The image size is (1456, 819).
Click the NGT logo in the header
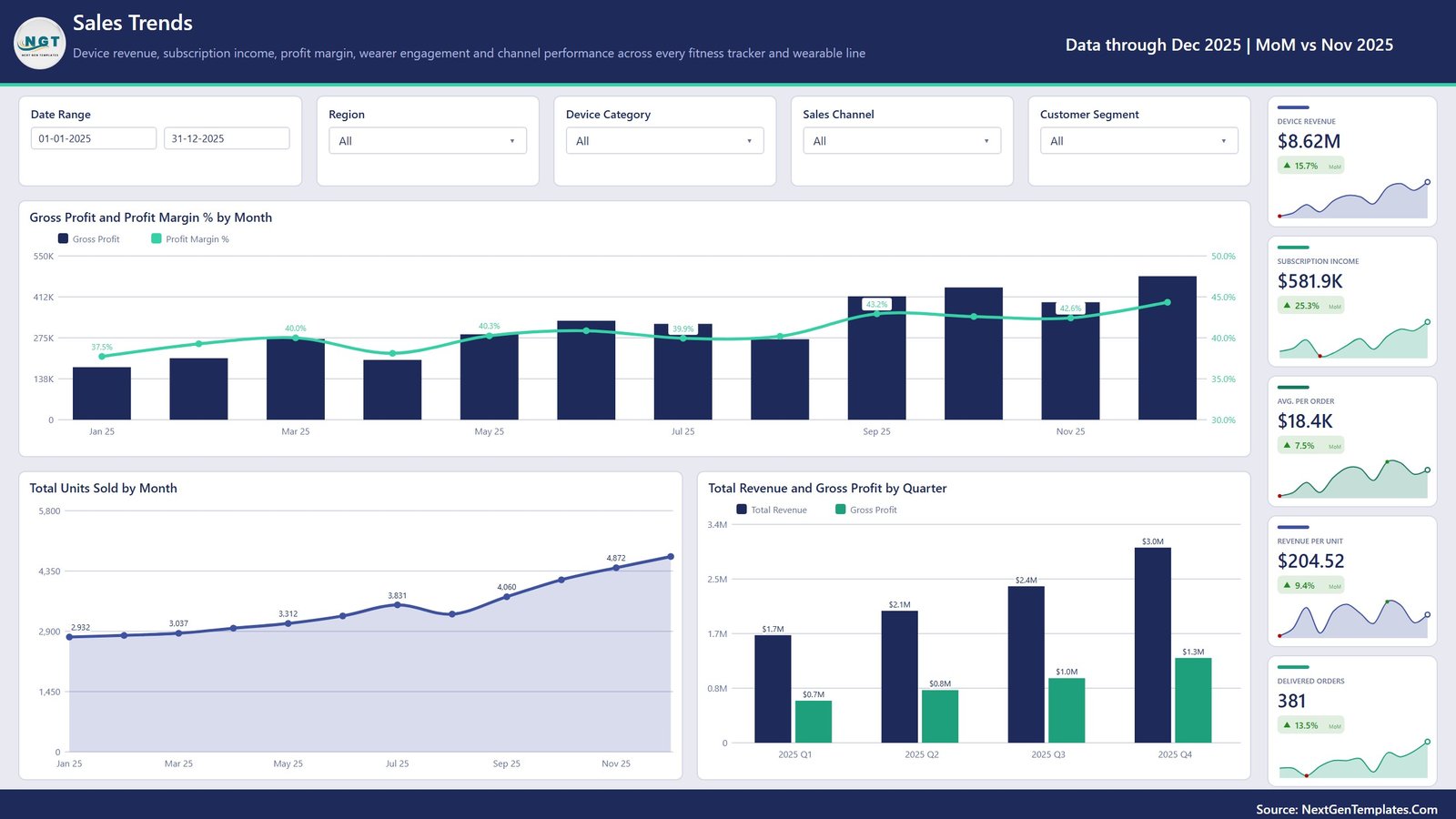(41, 43)
